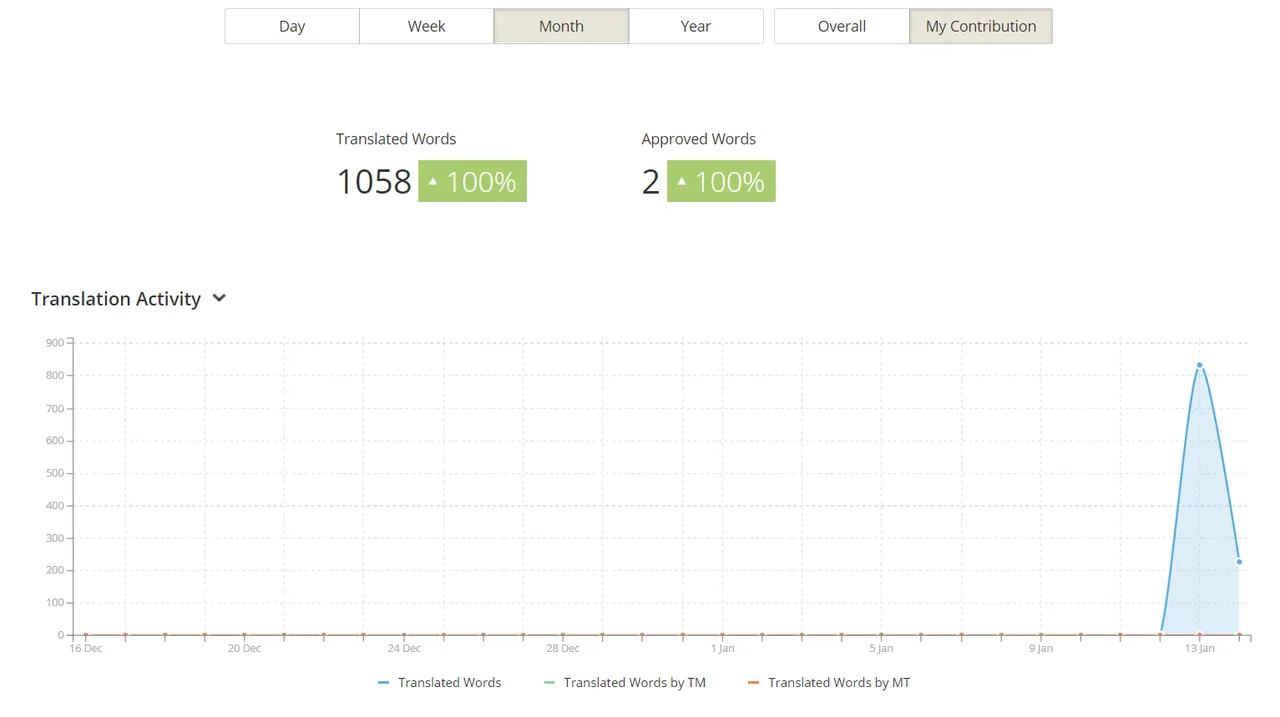This screenshot has height=717, width=1280.
Task: Click the last data point near 200
Action: 1239,561
